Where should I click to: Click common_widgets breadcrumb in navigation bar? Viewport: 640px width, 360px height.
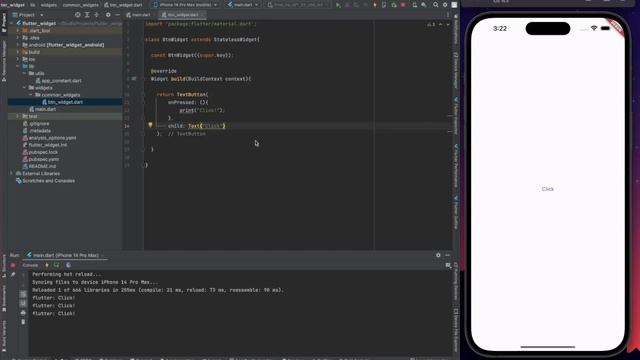pos(81,5)
